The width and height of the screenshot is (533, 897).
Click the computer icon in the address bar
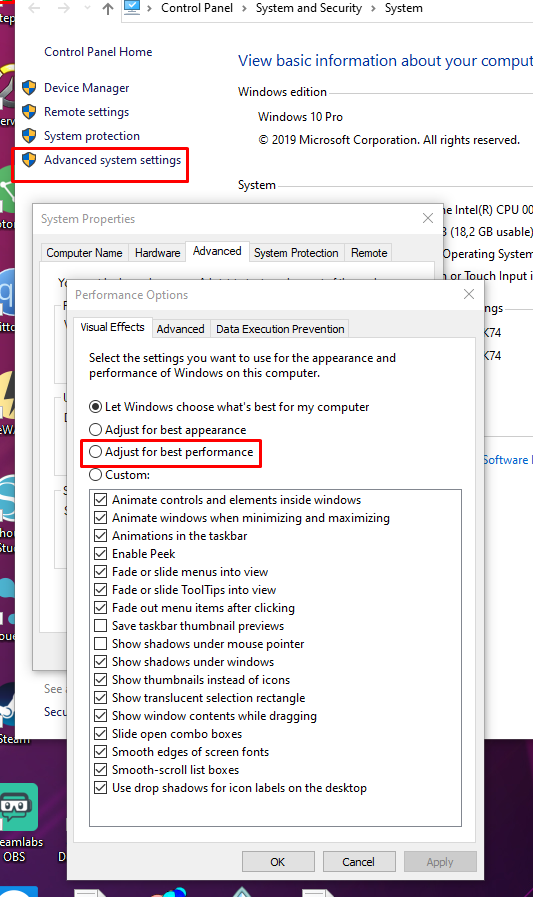coord(132,7)
